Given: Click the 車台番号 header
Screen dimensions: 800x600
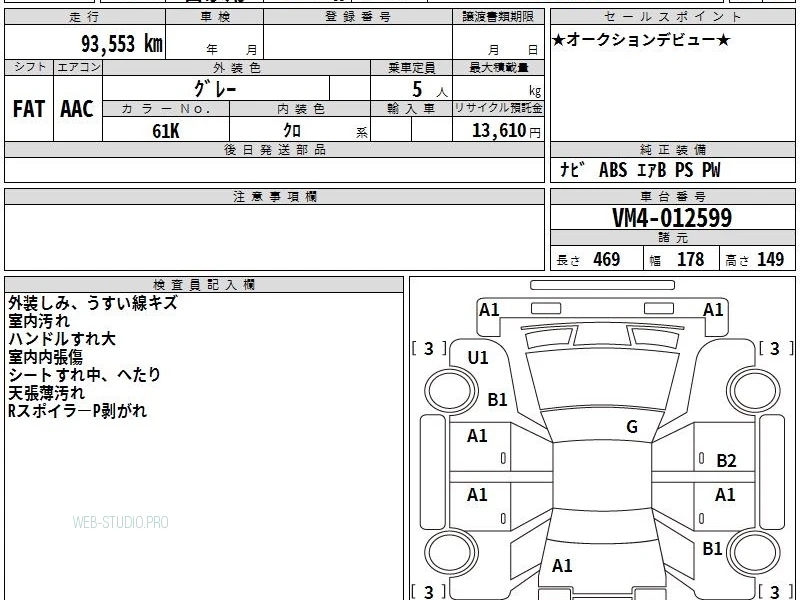Looking at the screenshot, I should (673, 196).
